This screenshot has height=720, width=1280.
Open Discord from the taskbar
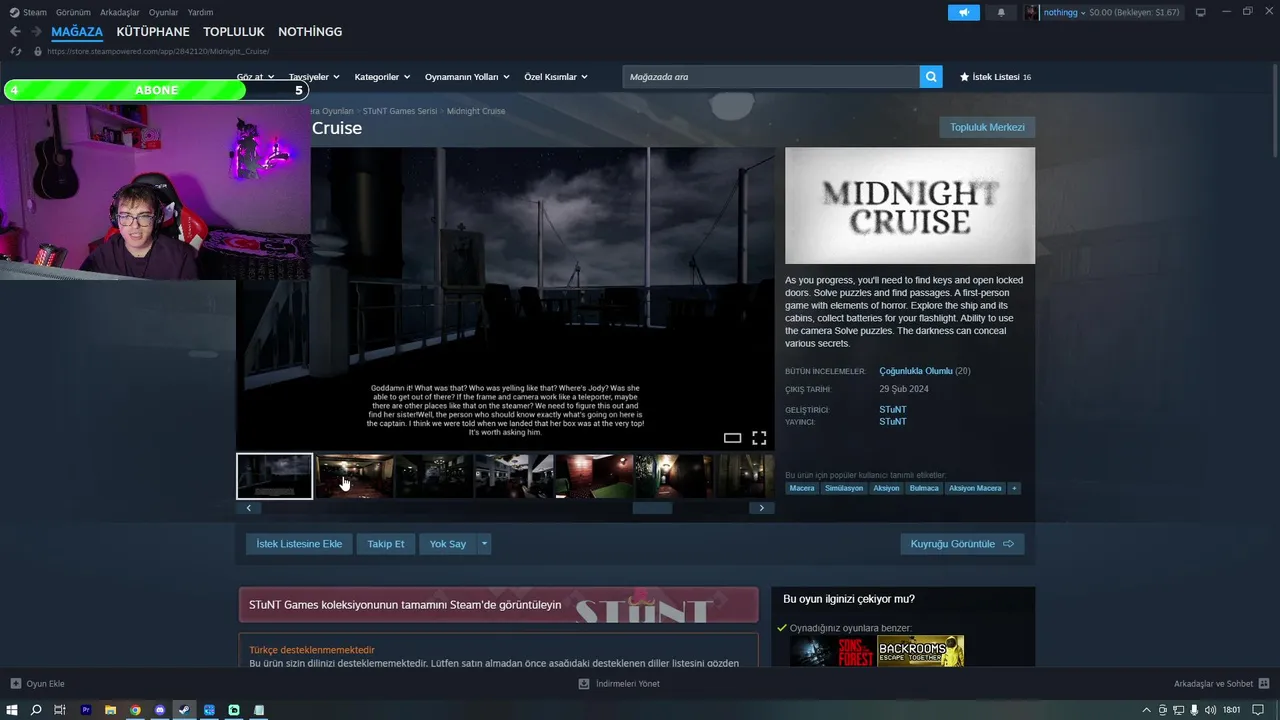[x=160, y=710]
